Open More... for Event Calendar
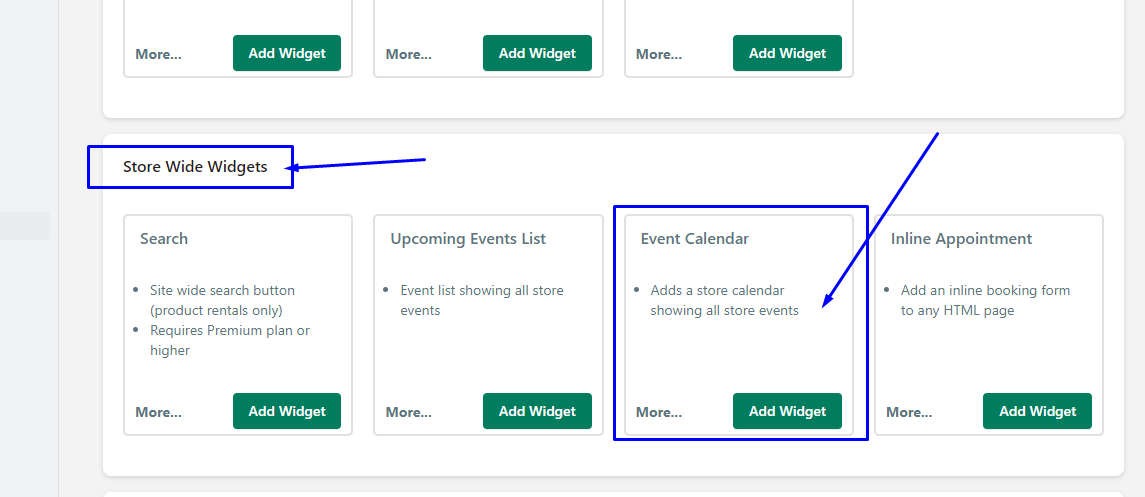Viewport: 1145px width, 497px height. click(x=659, y=412)
